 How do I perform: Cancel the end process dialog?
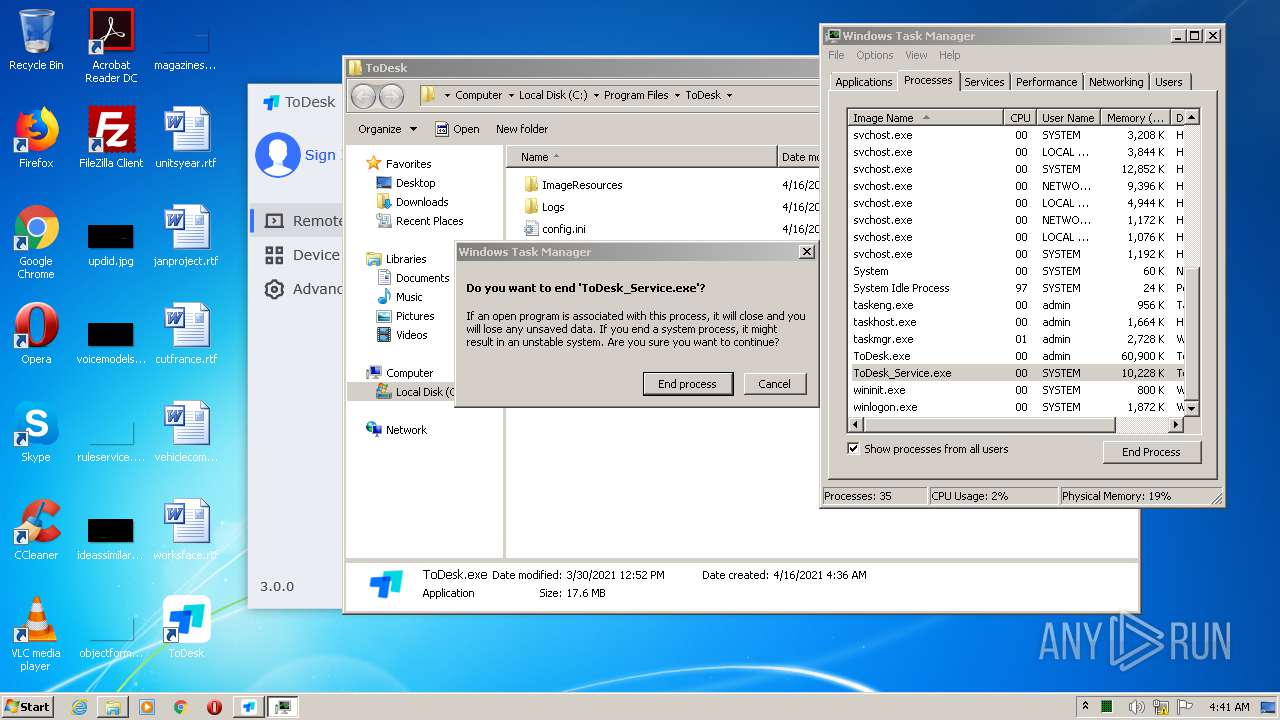(x=775, y=384)
